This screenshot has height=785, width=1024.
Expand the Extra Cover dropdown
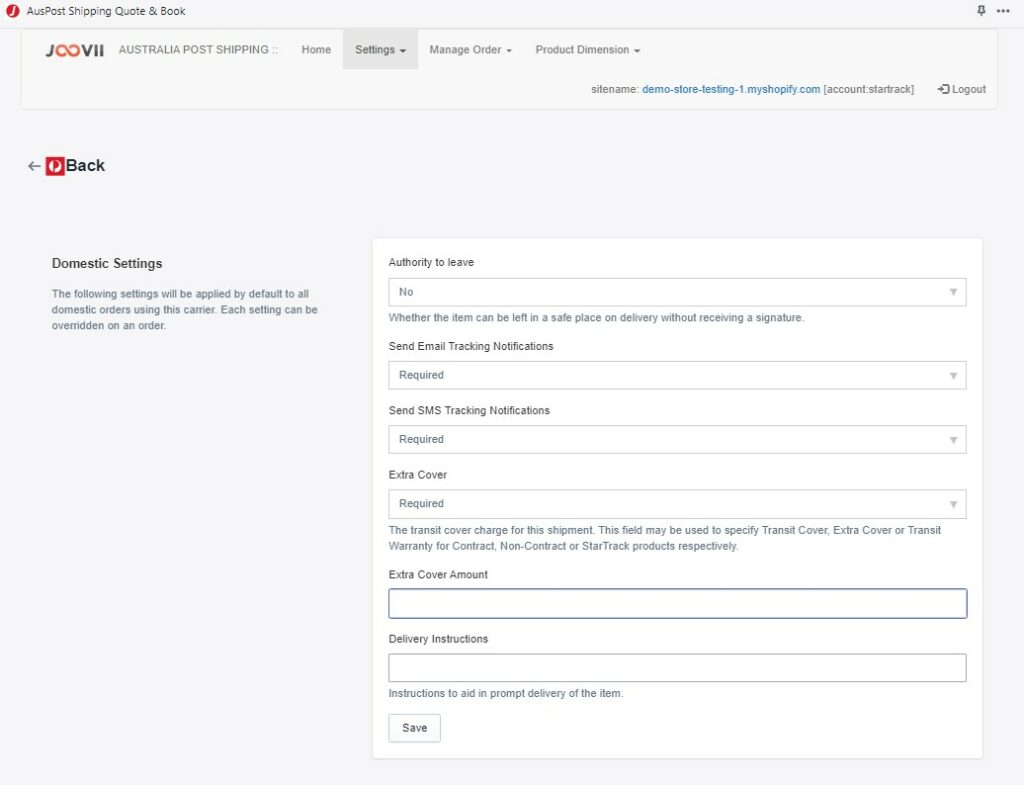677,504
